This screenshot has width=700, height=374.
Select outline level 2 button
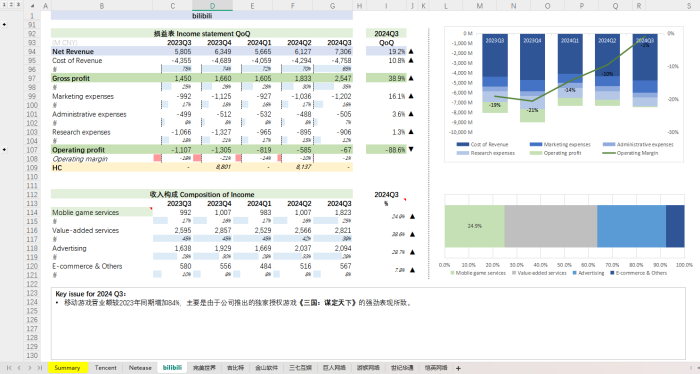11,4
